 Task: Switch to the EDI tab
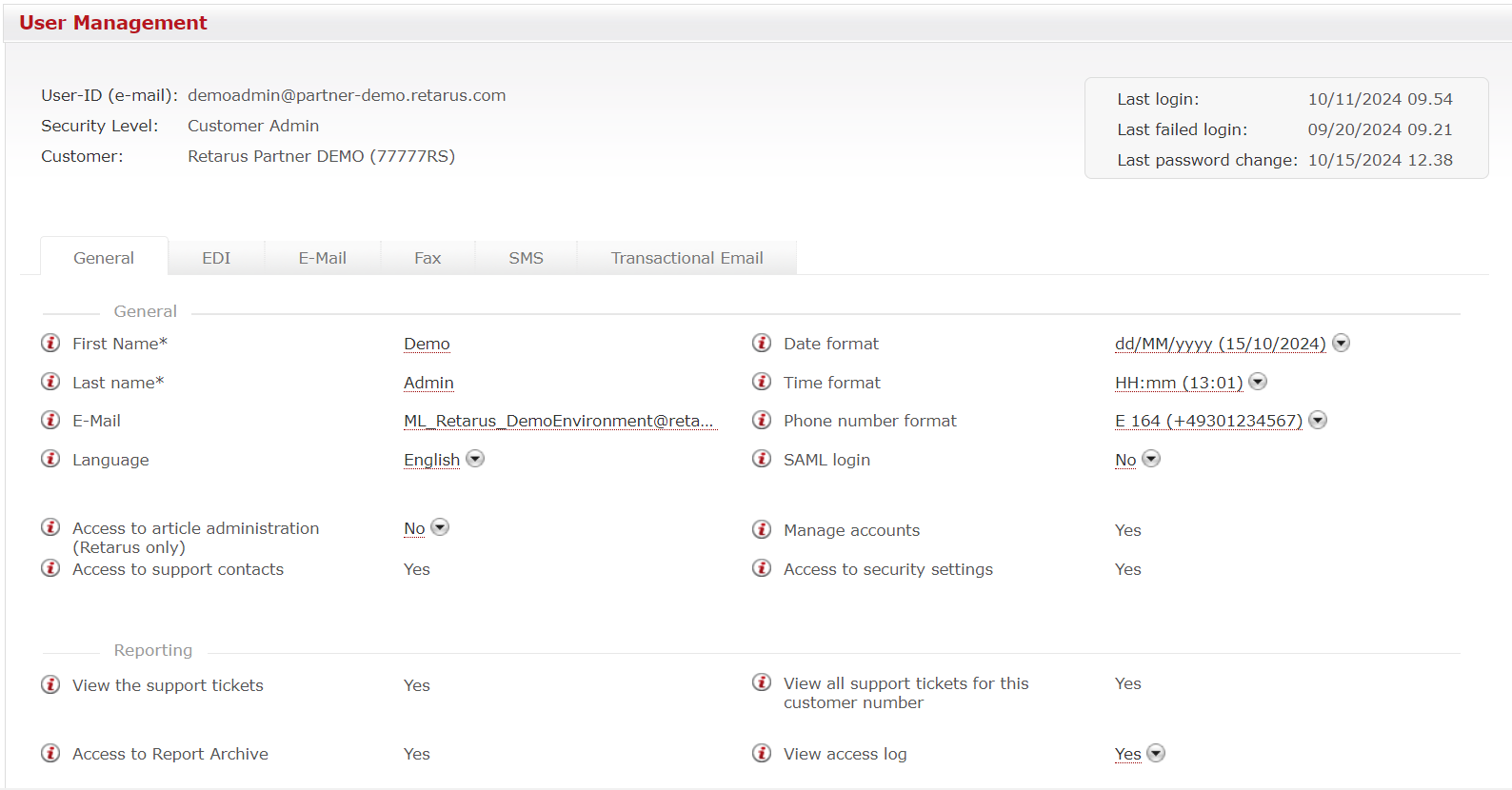click(216, 258)
